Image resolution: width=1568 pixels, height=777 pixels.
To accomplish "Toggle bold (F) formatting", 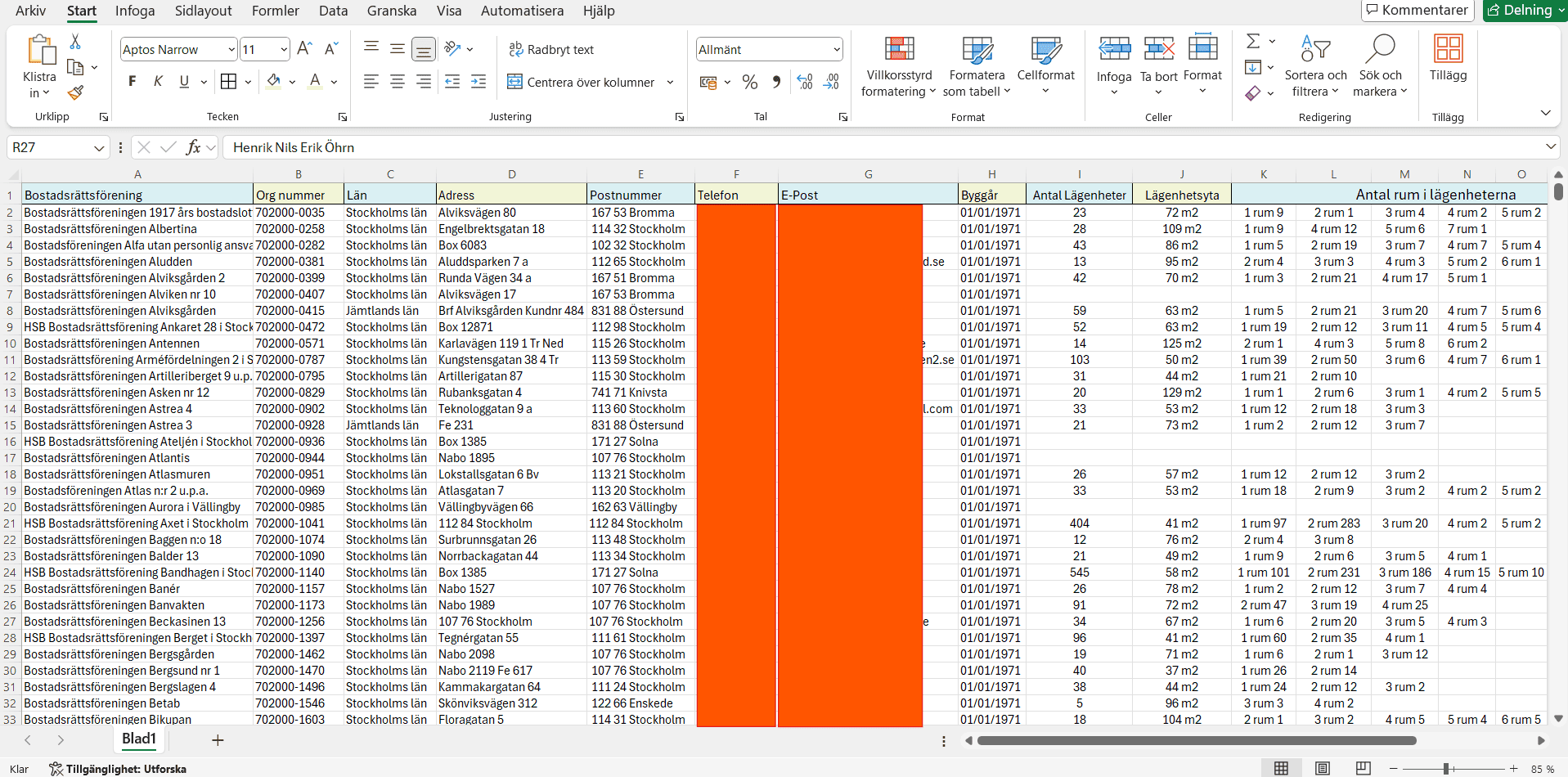I will [x=133, y=81].
